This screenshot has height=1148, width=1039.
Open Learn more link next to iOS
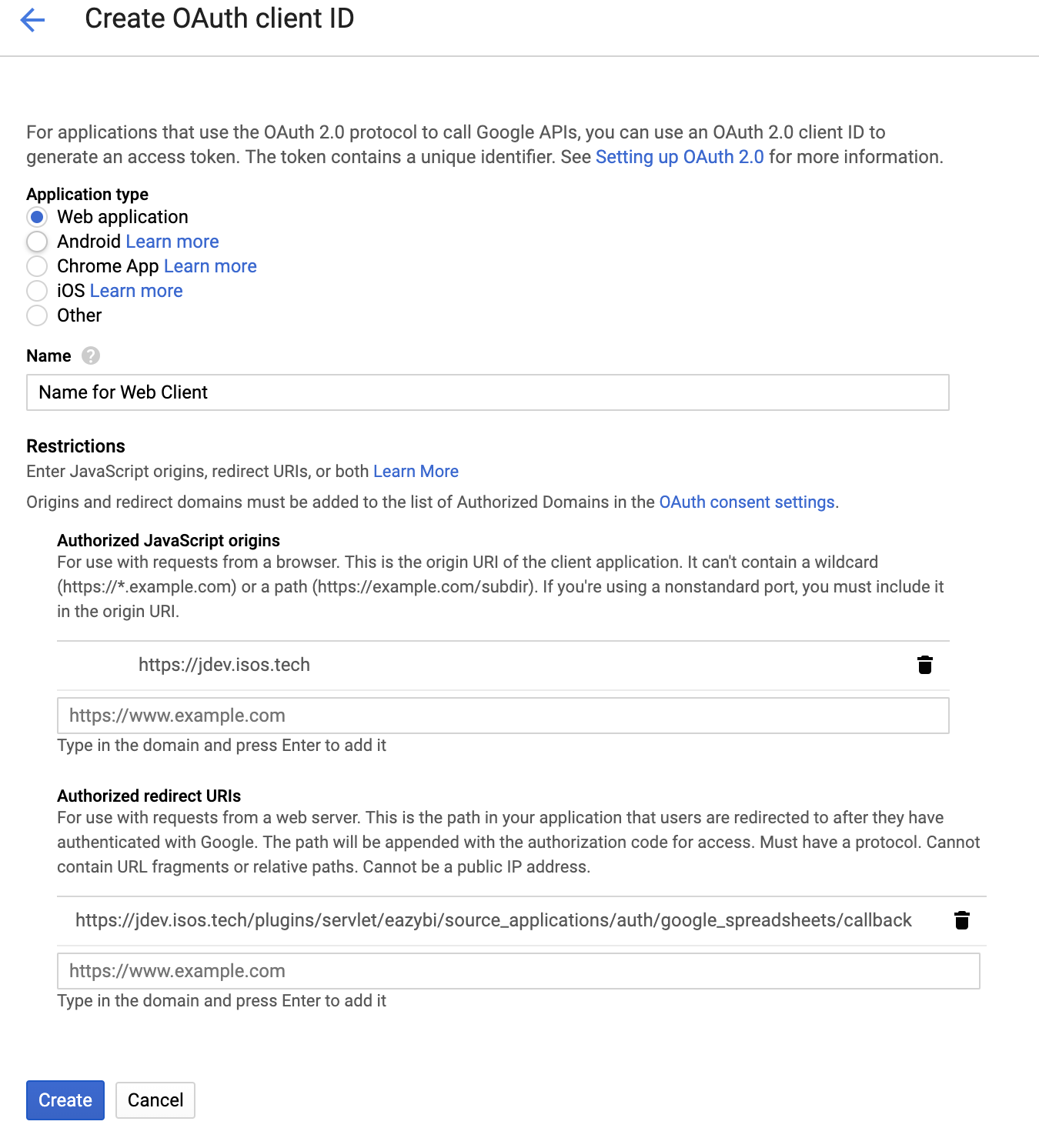[x=136, y=291]
